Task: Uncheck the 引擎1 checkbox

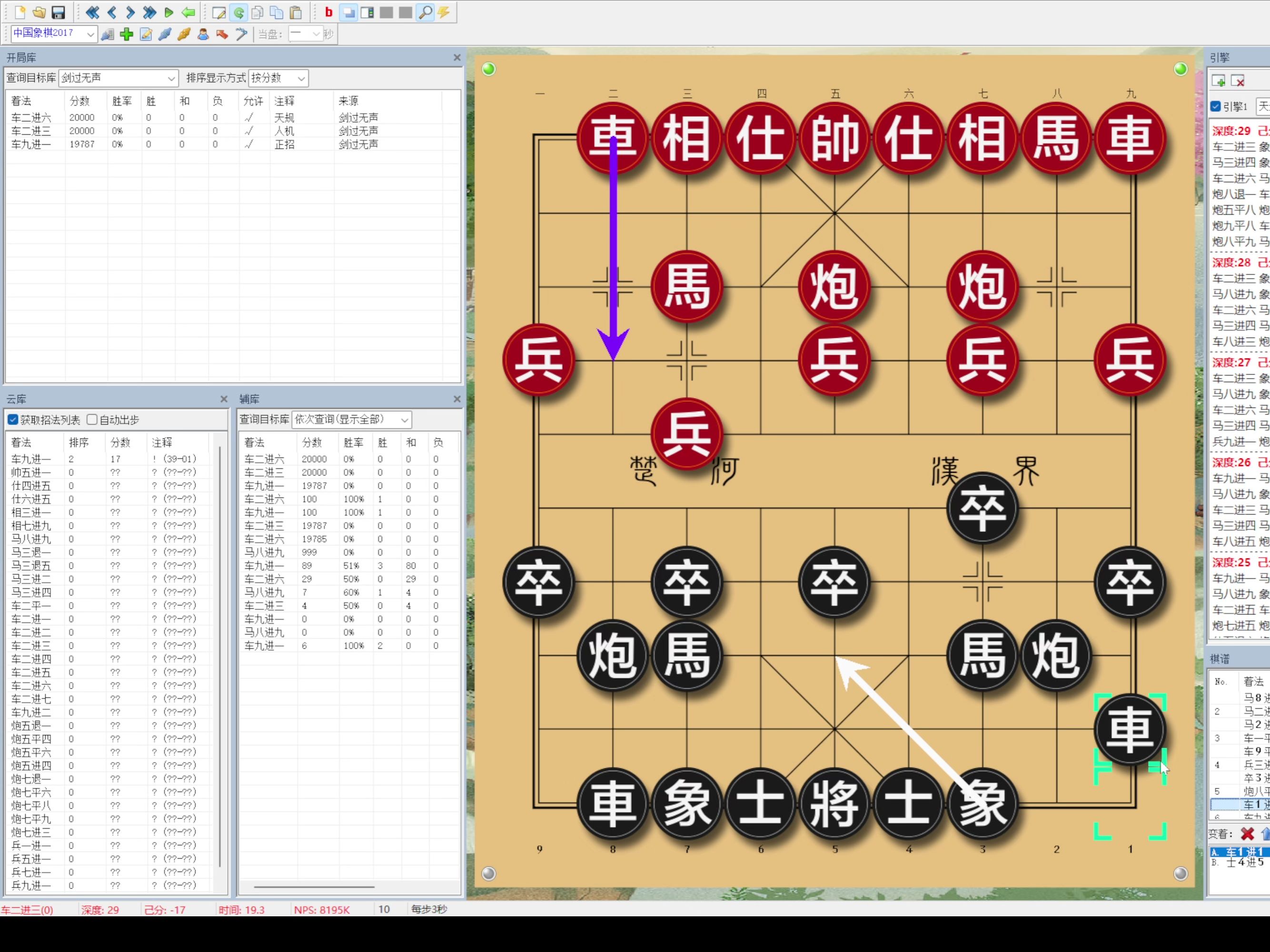Action: pos(1215,106)
